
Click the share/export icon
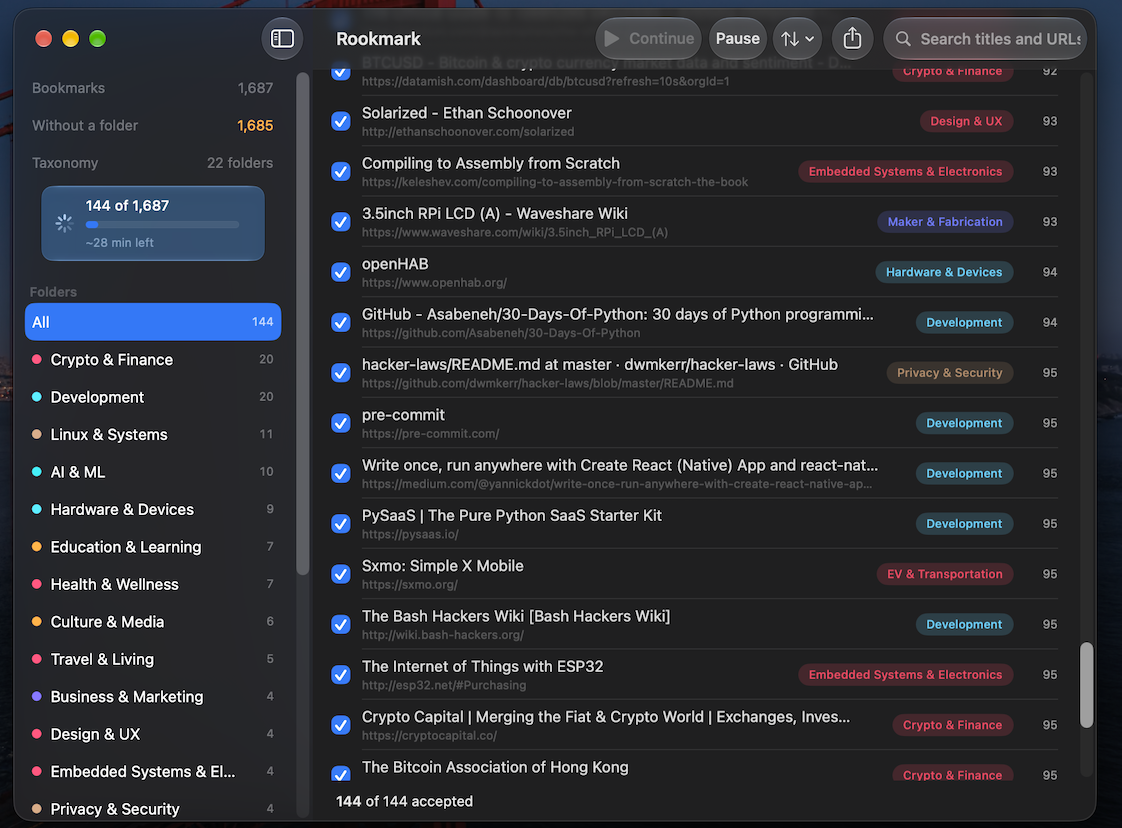pyautogui.click(x=852, y=39)
